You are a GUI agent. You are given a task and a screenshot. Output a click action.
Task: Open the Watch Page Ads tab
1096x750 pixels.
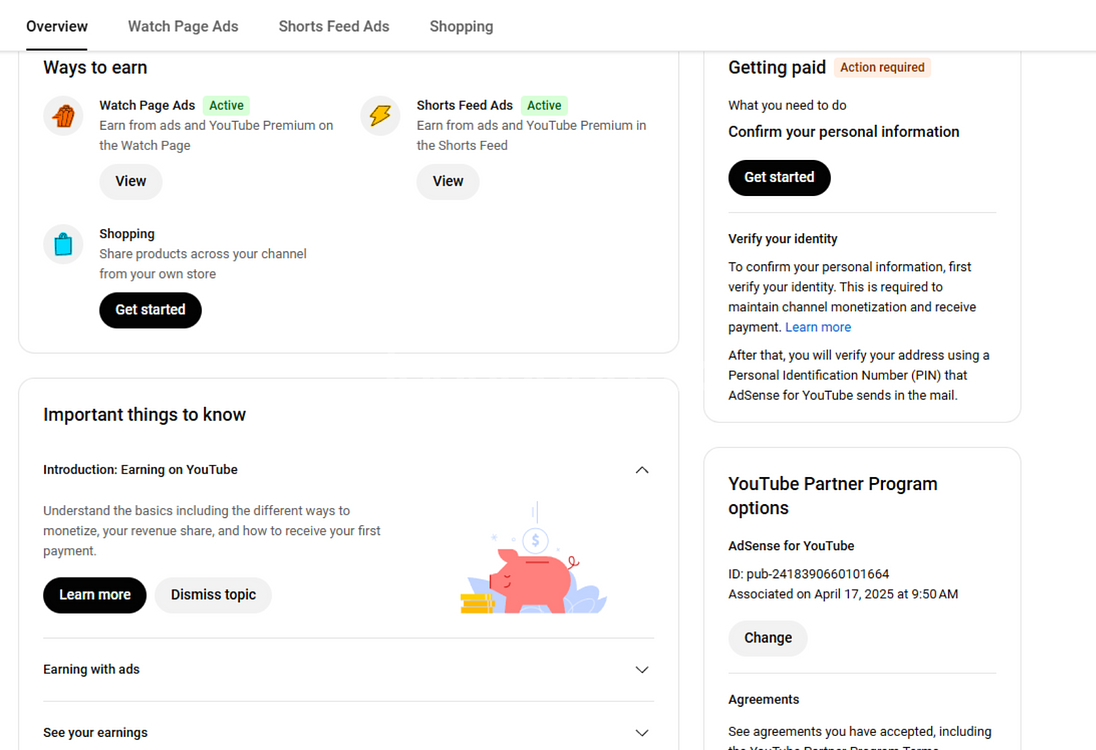(x=183, y=27)
